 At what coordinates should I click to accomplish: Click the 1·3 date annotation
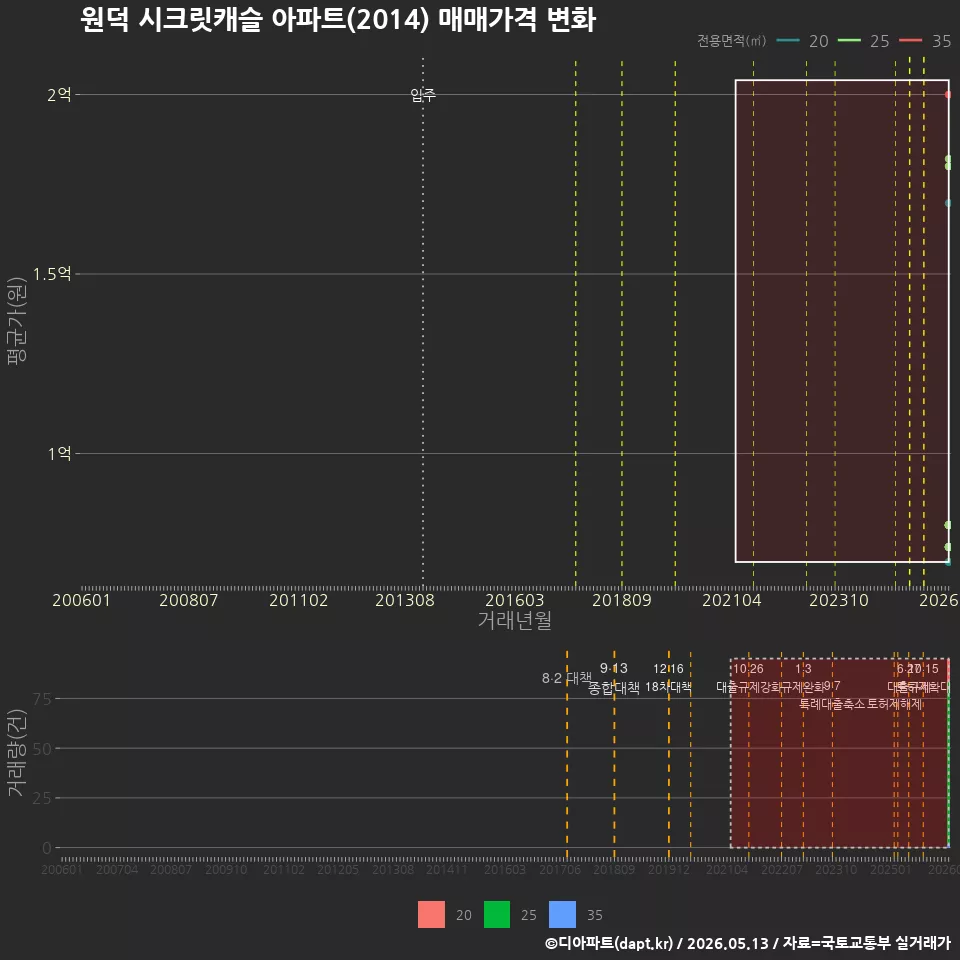tap(803, 669)
